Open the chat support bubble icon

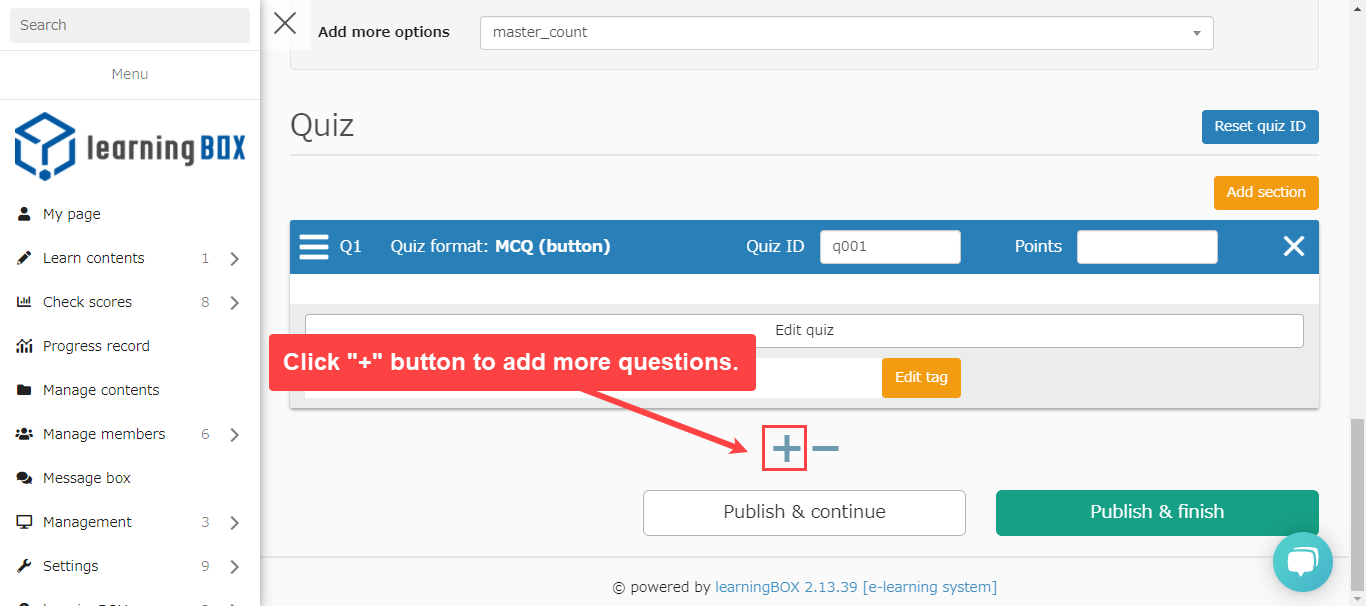1302,562
